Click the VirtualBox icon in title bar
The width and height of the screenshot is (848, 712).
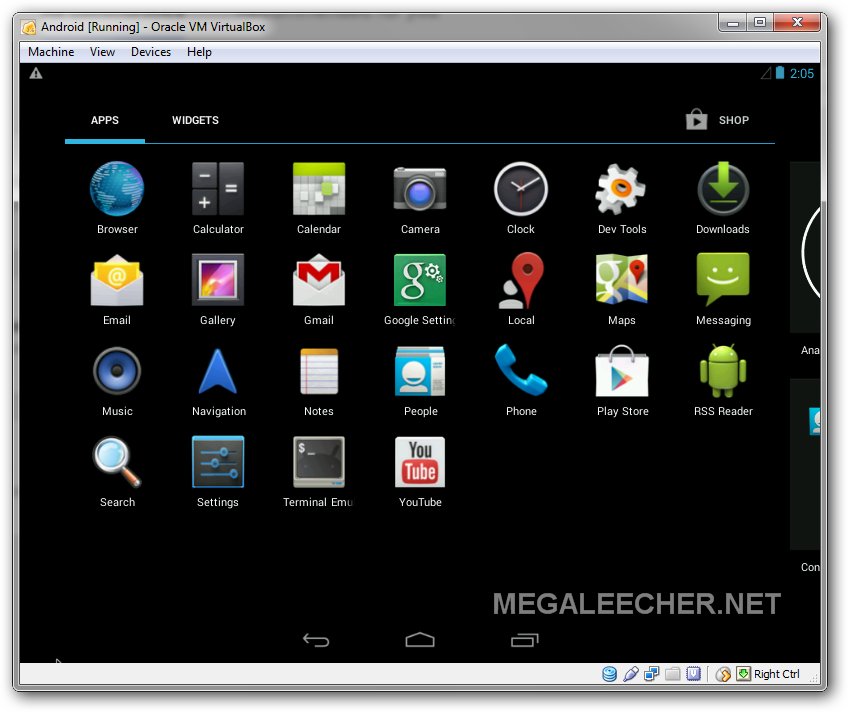click(29, 26)
